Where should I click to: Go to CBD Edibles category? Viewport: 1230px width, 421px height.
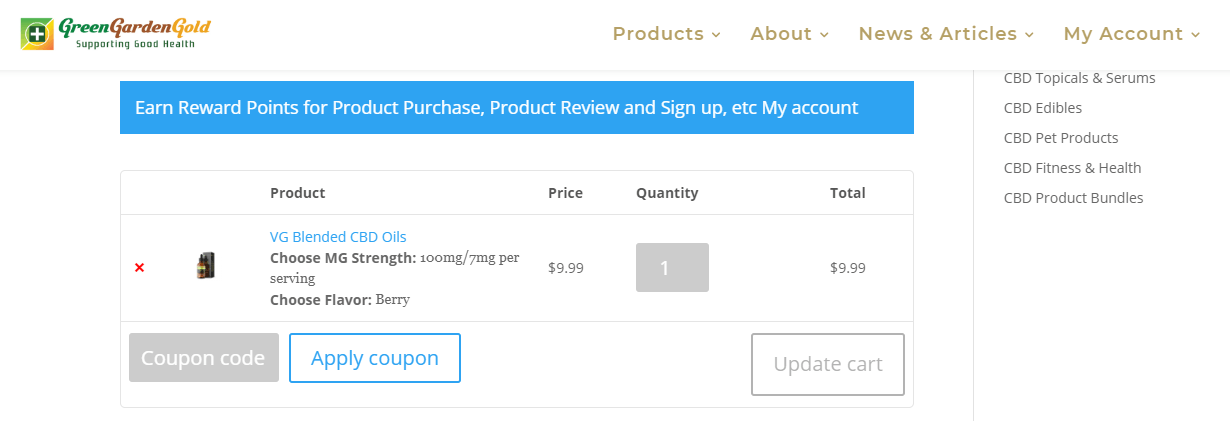pos(1043,108)
